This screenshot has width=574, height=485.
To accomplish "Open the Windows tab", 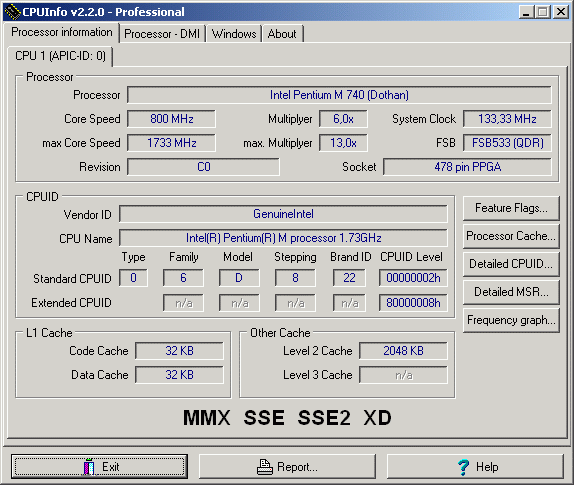I will tap(234, 34).
